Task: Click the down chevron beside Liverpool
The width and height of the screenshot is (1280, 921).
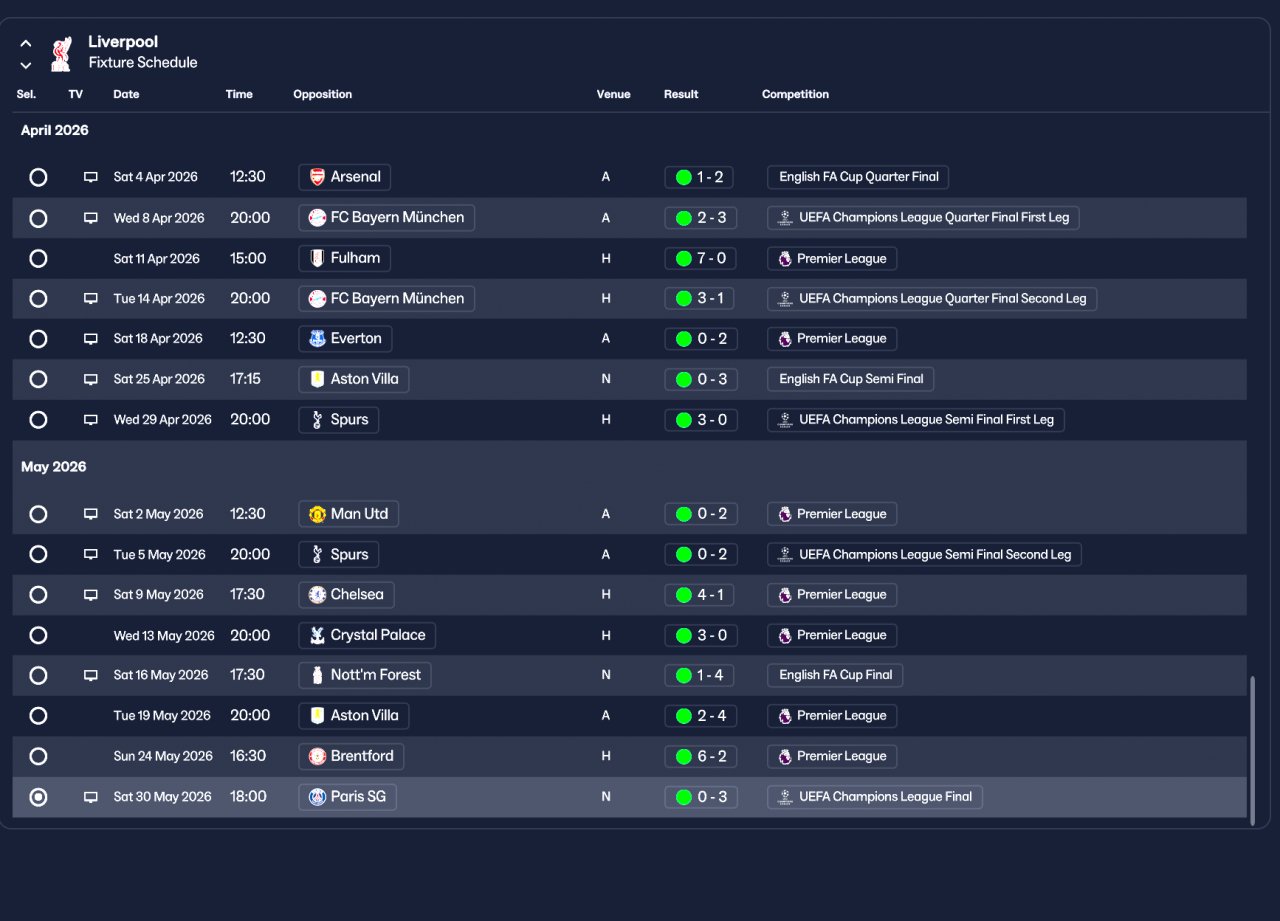Action: (26, 65)
